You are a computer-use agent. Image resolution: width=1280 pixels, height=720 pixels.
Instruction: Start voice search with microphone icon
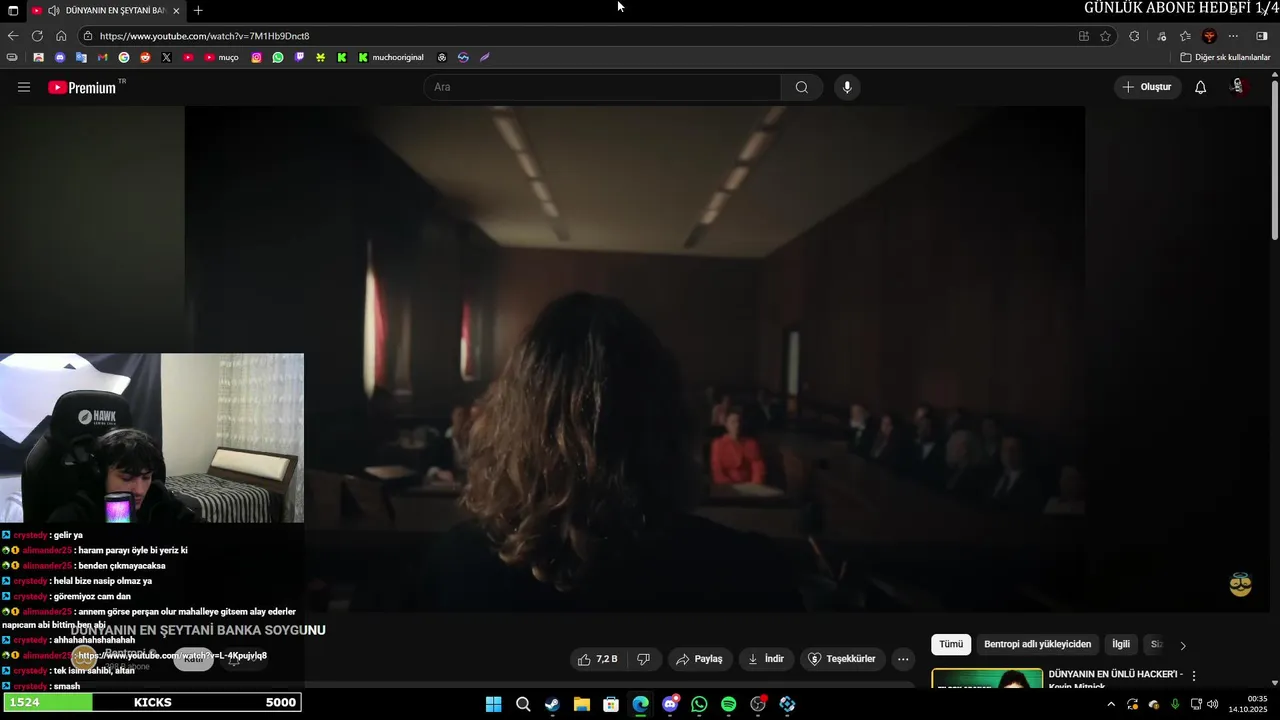coord(847,87)
